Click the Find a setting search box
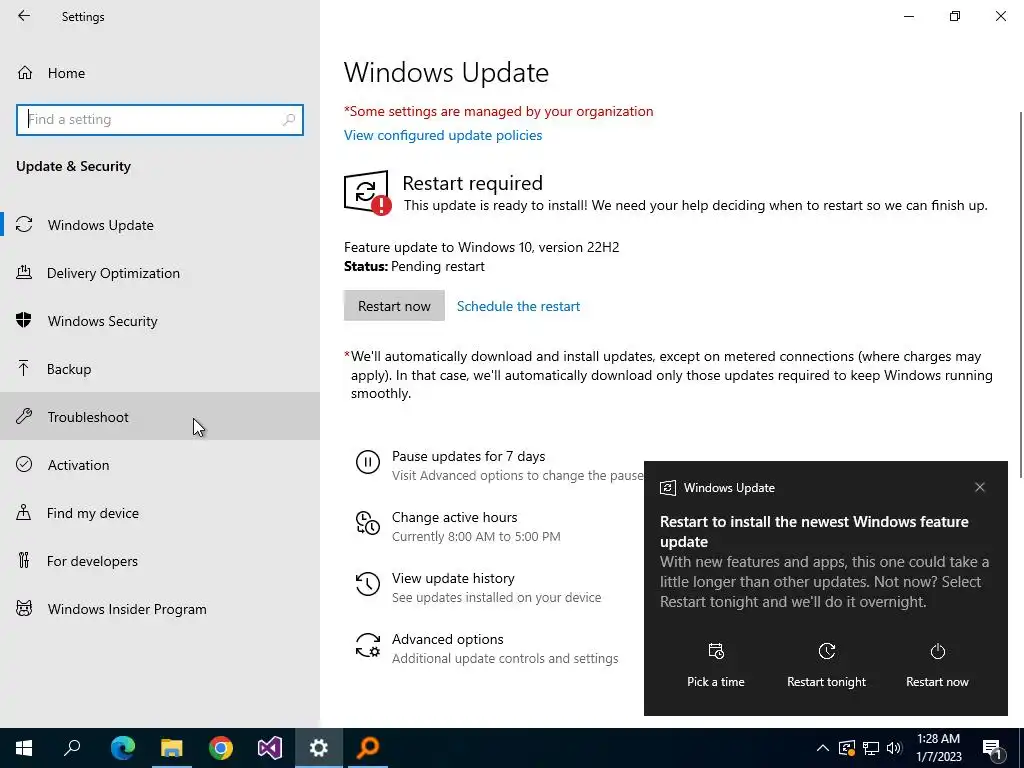 click(159, 120)
